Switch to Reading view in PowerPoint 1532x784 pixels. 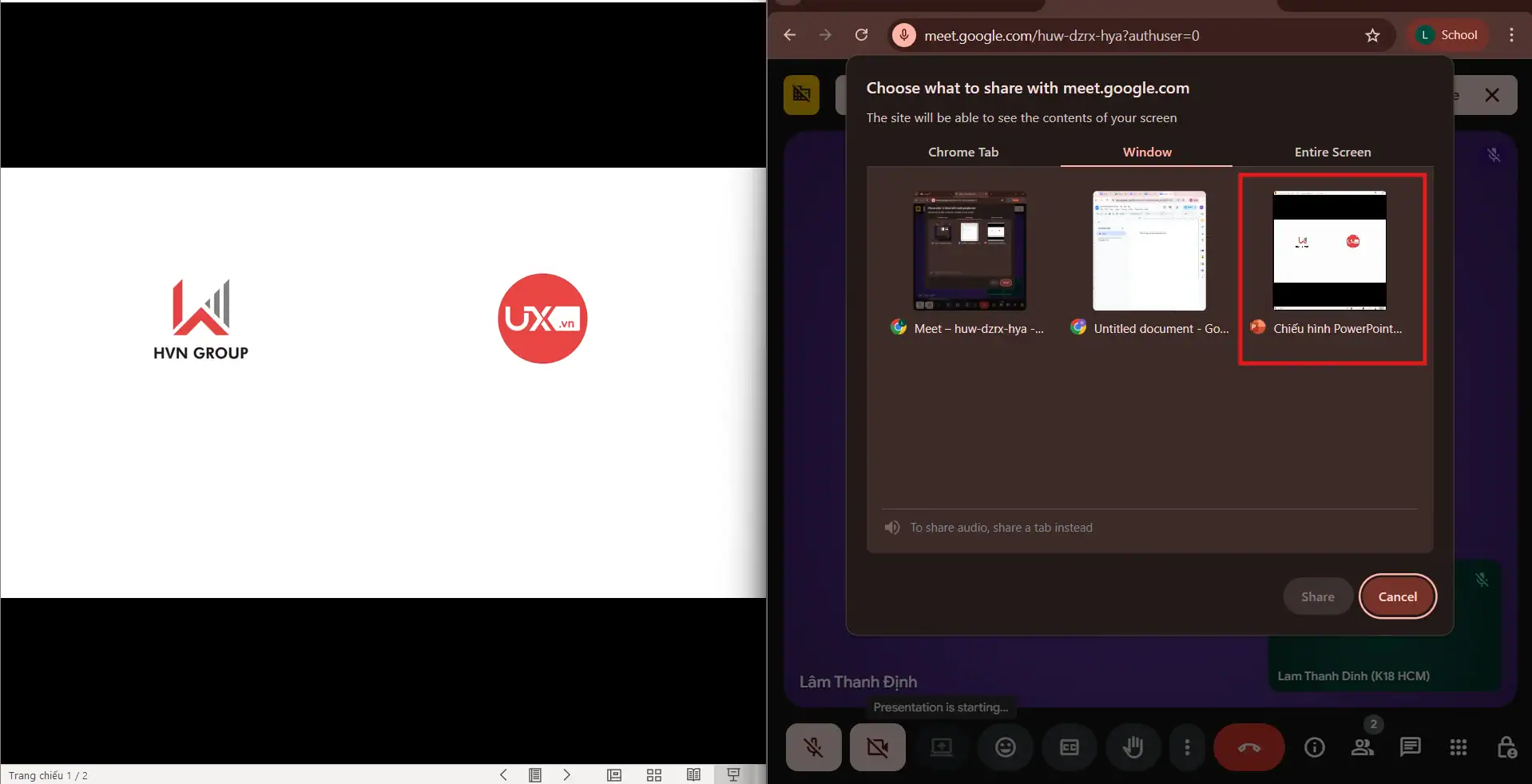tap(693, 774)
